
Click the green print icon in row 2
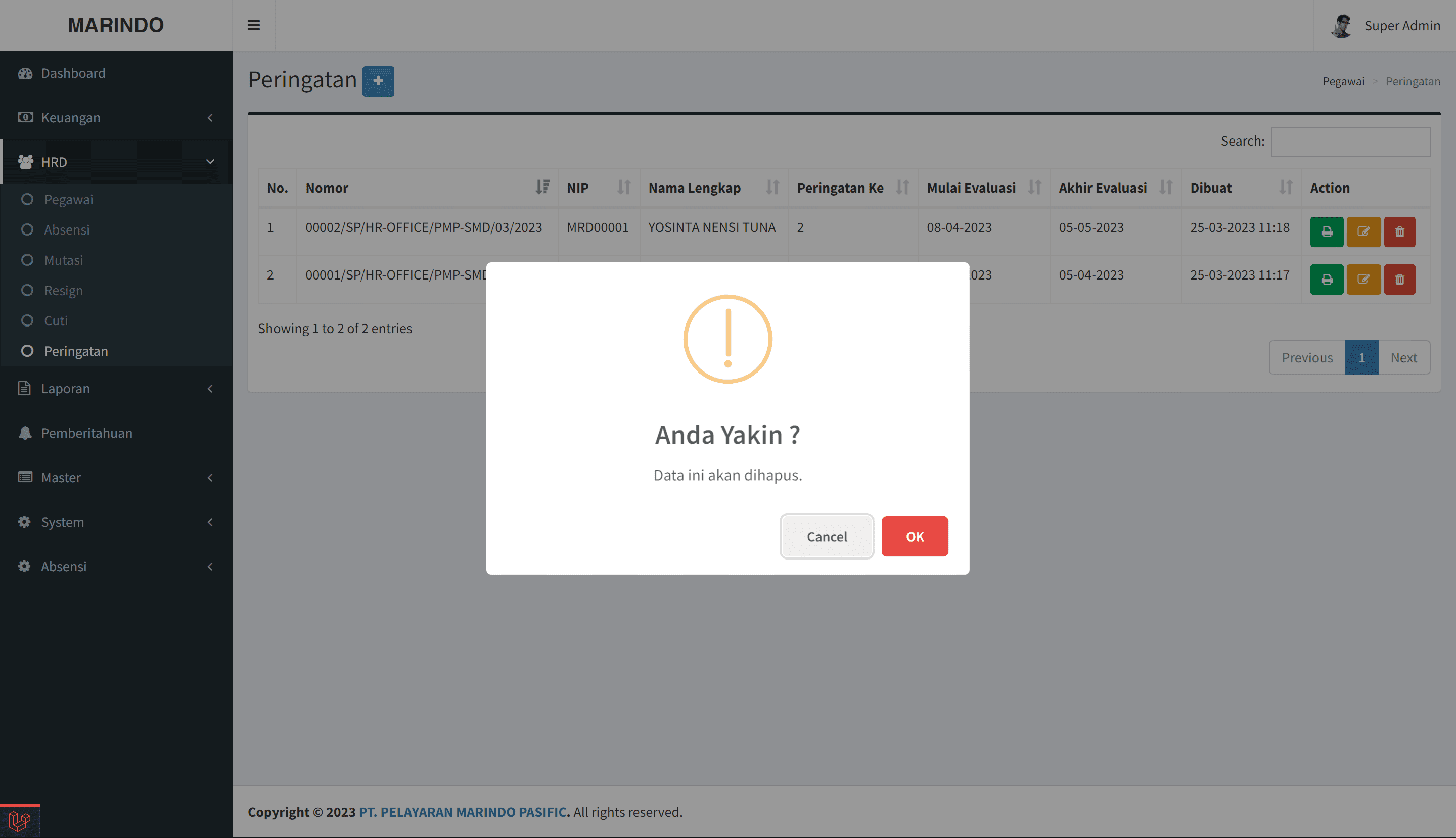tap(1327, 280)
